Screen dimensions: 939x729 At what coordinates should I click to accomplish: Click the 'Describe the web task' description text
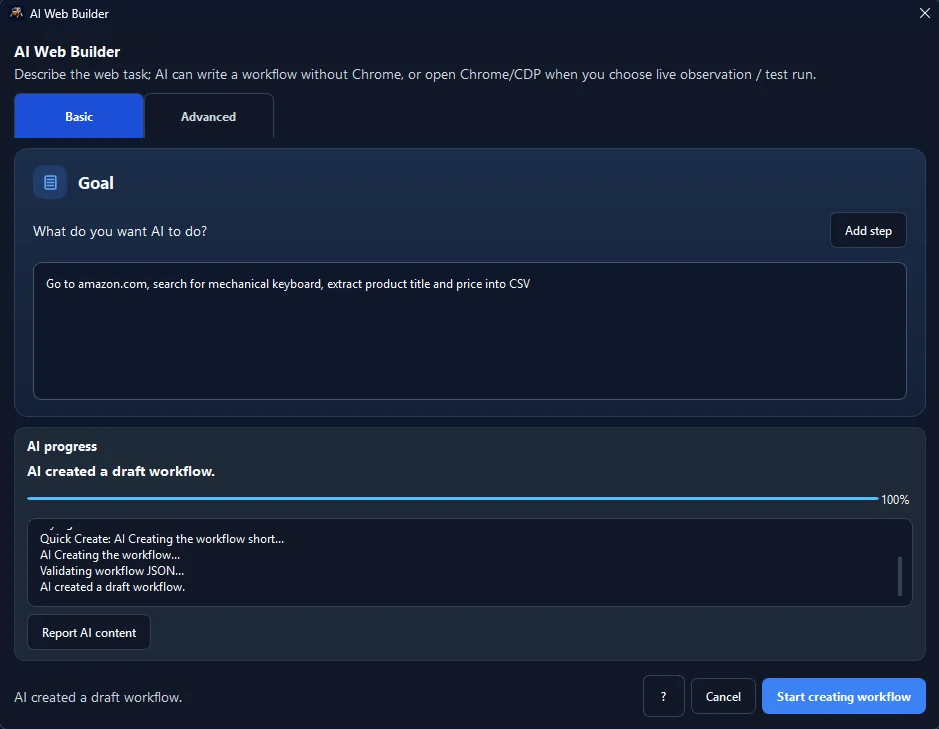pos(415,74)
